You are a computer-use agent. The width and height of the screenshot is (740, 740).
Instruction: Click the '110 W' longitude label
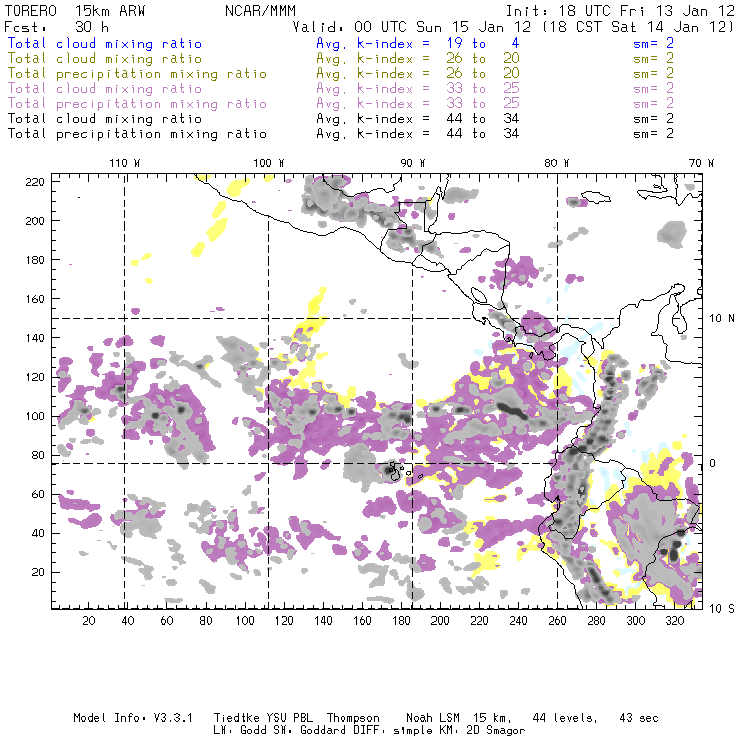pos(125,163)
